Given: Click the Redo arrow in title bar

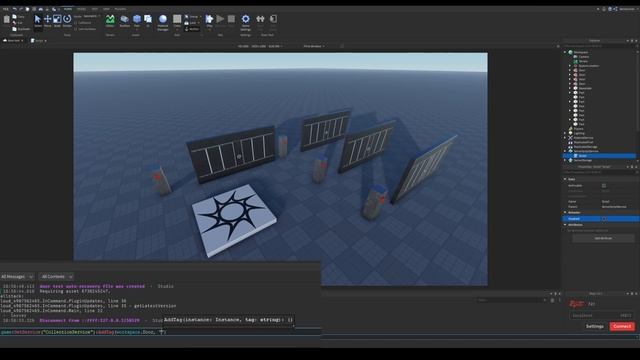Looking at the screenshot, I should click(x=21, y=9).
